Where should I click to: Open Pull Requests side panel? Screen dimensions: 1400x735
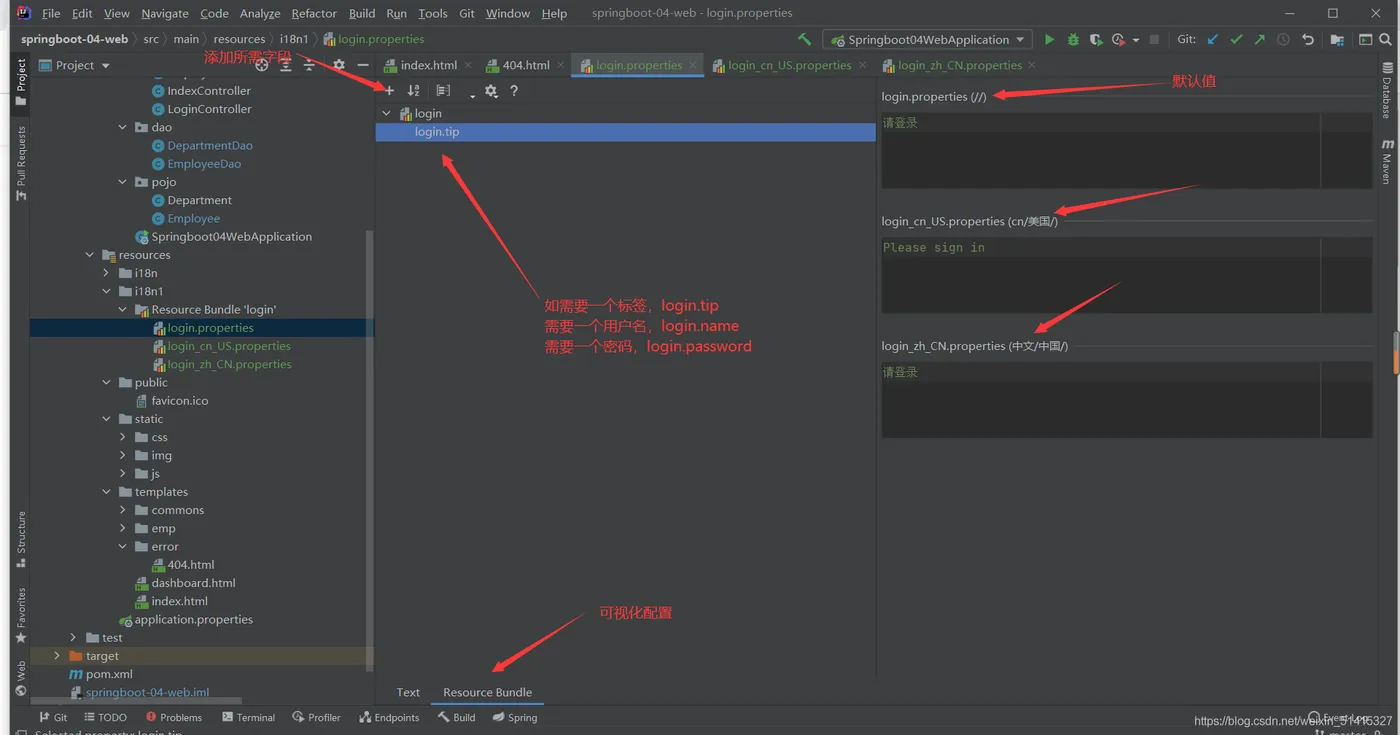pos(21,163)
